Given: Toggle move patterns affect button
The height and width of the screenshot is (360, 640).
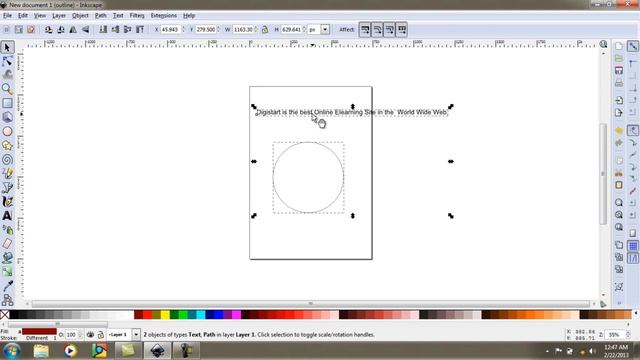Looking at the screenshot, I should 402,29.
